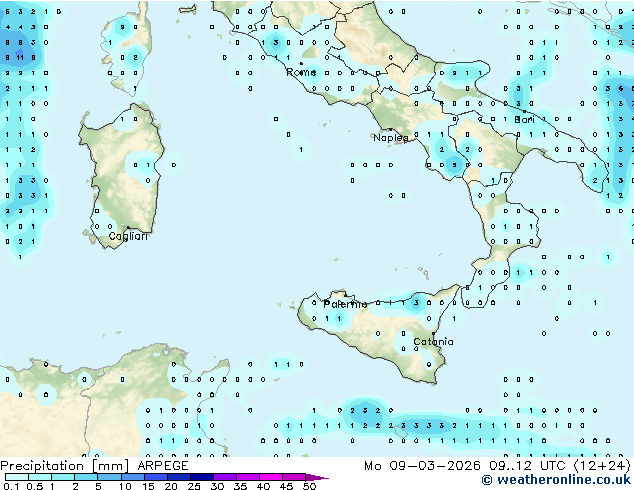
Task: Click the 20–25 mm legend color swatch
Action: click(x=178, y=477)
